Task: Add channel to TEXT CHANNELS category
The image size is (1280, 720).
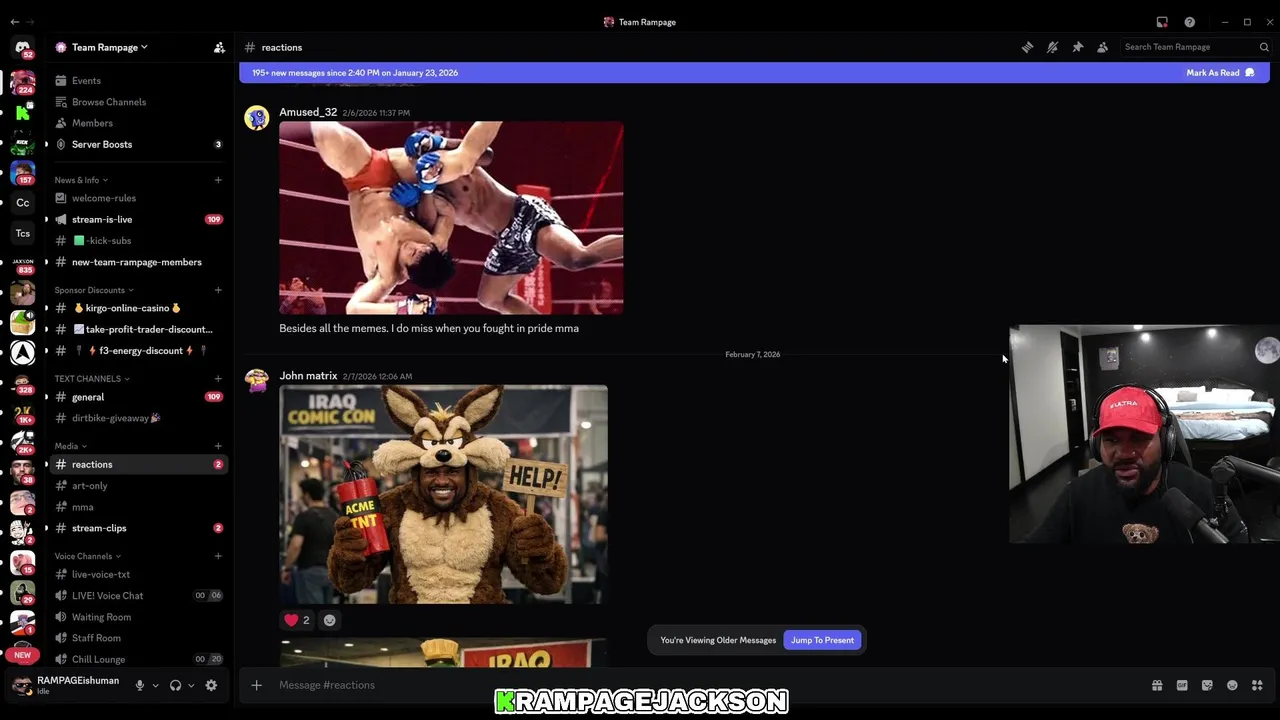Action: pyautogui.click(x=218, y=379)
